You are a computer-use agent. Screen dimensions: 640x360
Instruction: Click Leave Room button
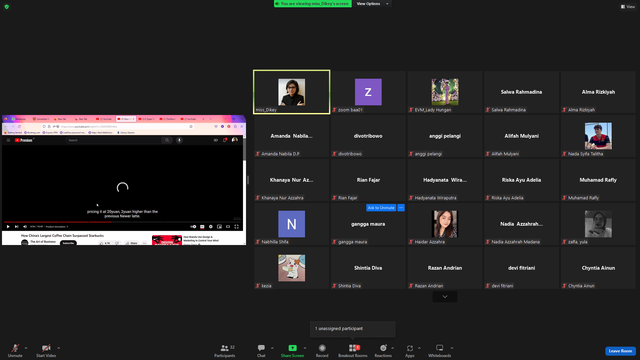[x=620, y=351]
